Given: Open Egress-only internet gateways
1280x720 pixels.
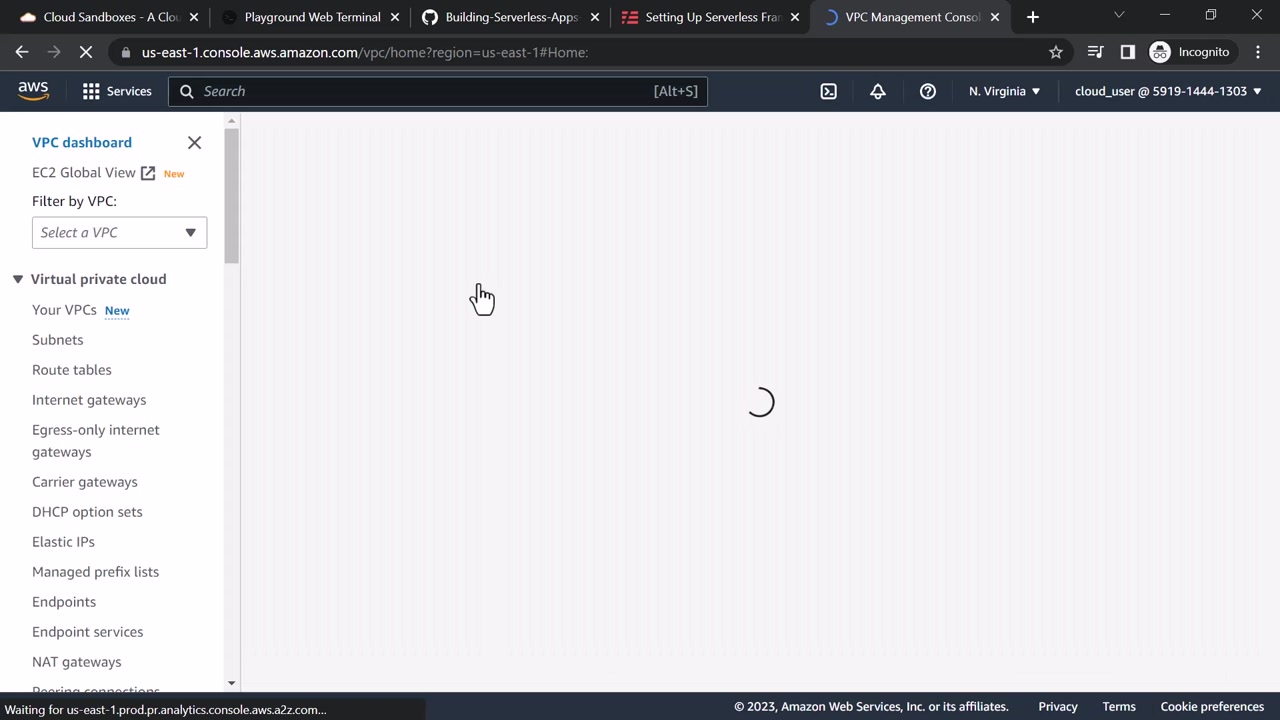Looking at the screenshot, I should [96, 441].
